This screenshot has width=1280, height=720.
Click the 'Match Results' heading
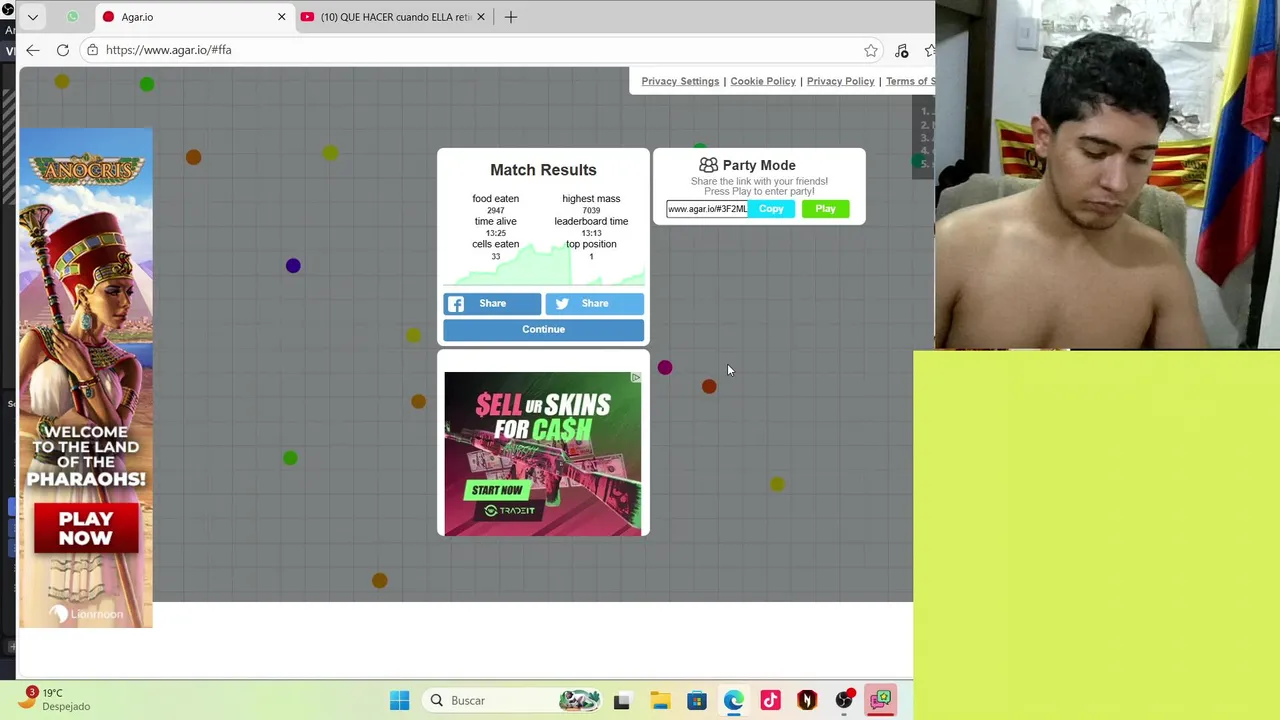[x=543, y=170]
